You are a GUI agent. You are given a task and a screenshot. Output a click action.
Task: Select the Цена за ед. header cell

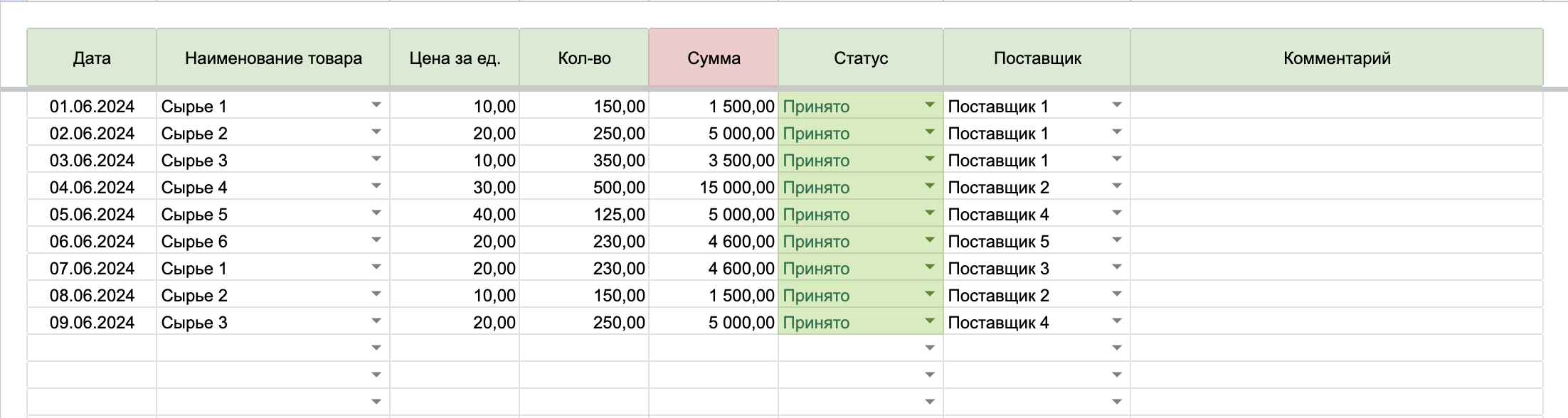coord(455,58)
